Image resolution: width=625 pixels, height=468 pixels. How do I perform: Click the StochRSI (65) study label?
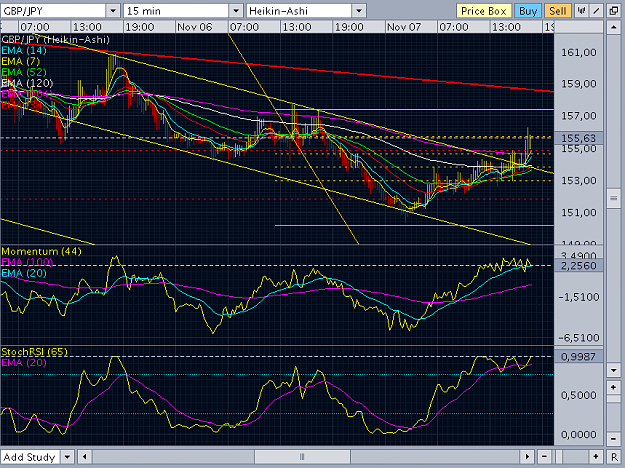tap(35, 352)
